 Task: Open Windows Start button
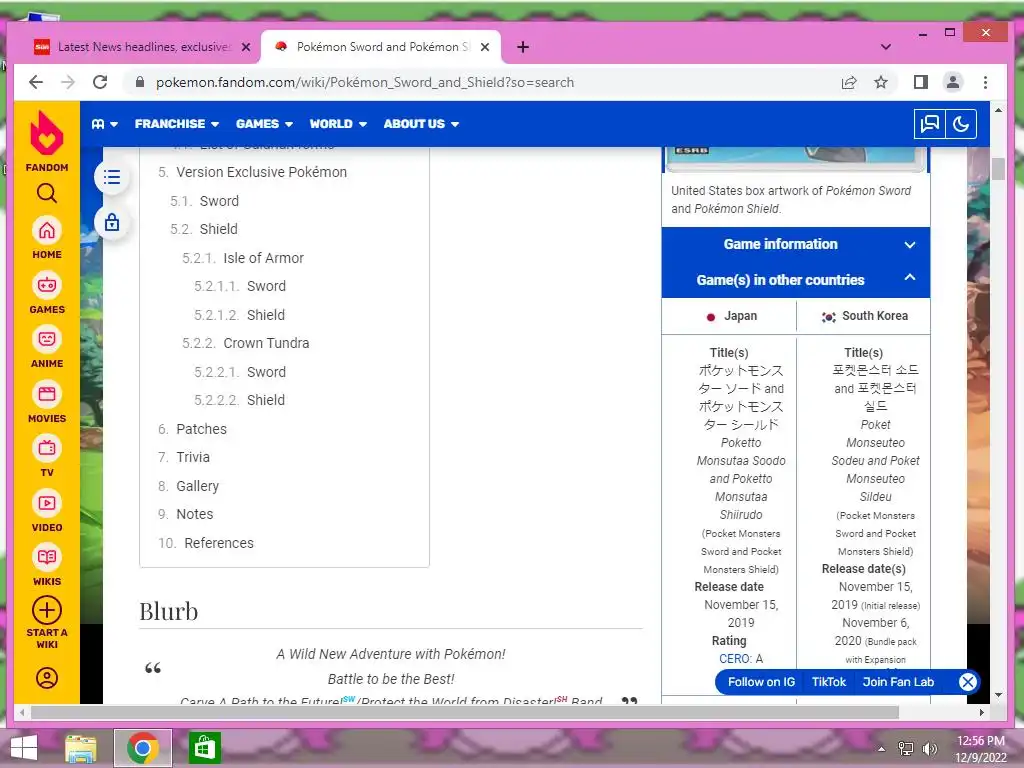tap(24, 748)
